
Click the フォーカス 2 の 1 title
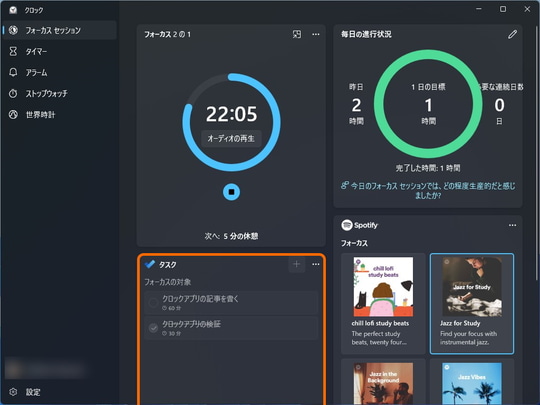click(x=167, y=34)
